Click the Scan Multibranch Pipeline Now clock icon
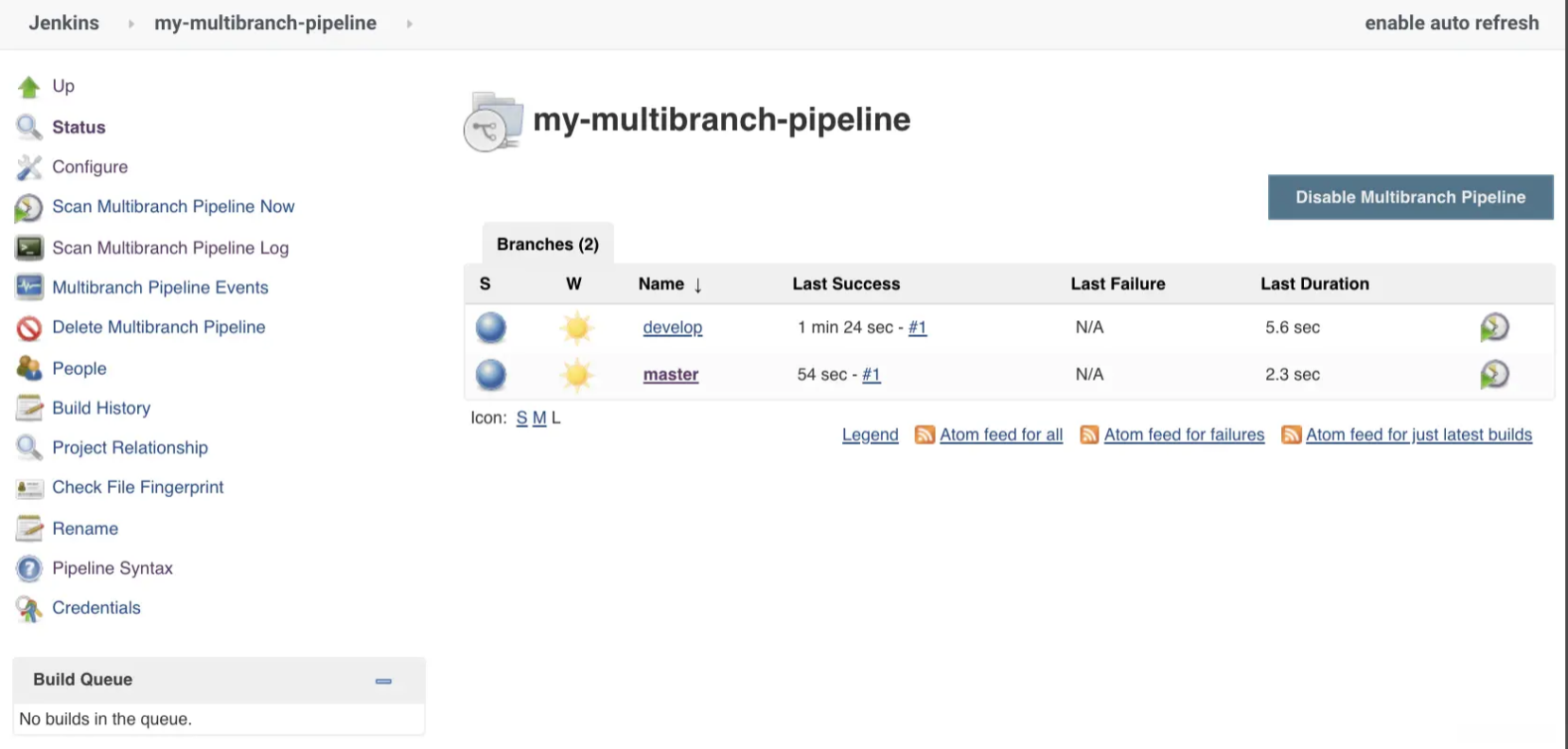The height and width of the screenshot is (749, 1568). click(28, 207)
